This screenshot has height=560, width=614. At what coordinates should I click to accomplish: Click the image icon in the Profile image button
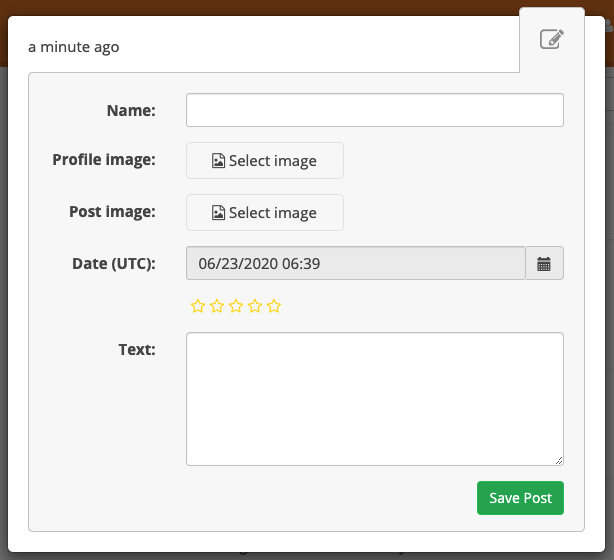click(219, 161)
